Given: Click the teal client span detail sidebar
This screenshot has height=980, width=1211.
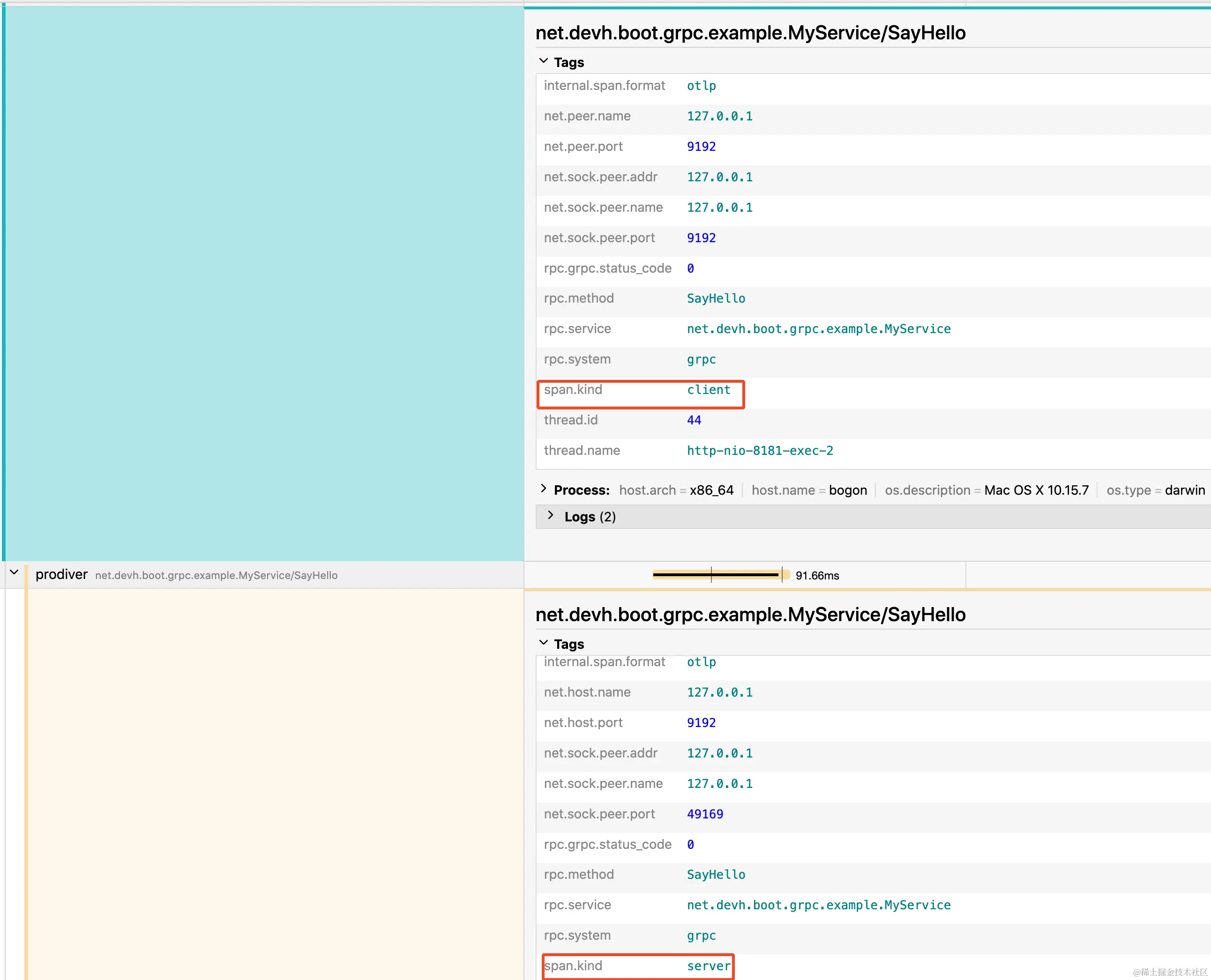Looking at the screenshot, I should click(263, 282).
